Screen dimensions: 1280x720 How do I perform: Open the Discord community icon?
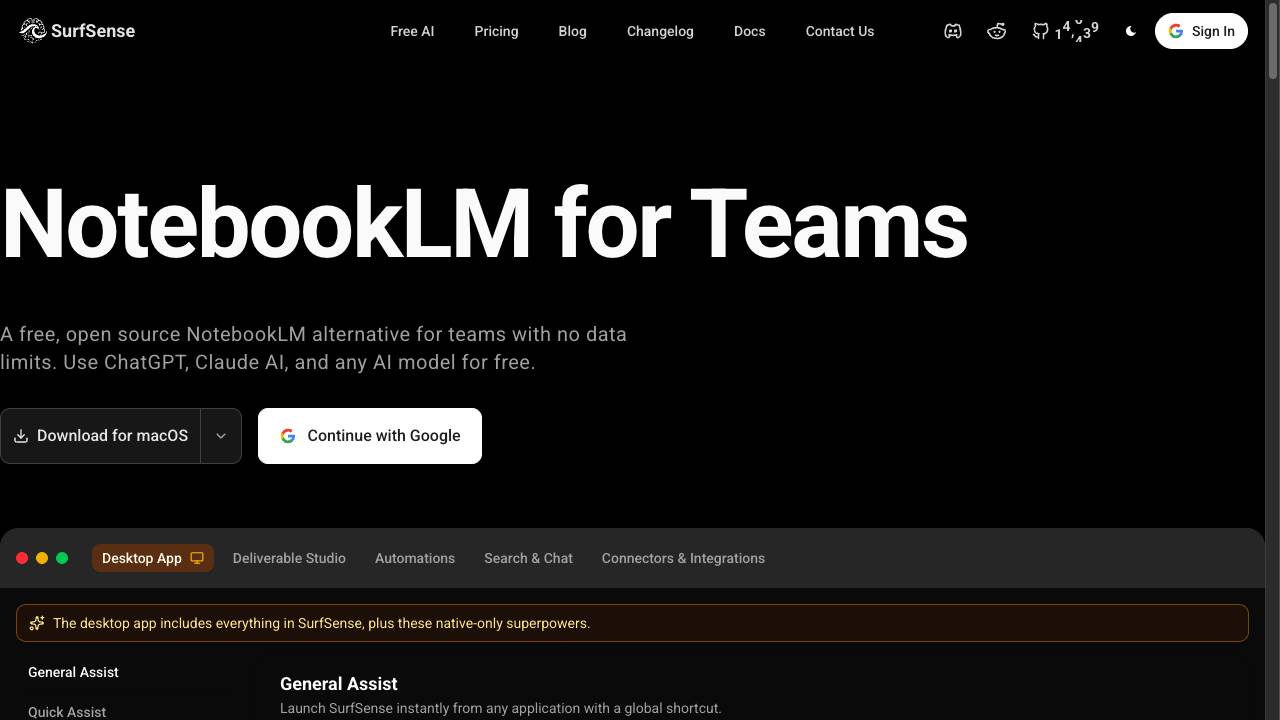[x=953, y=31]
